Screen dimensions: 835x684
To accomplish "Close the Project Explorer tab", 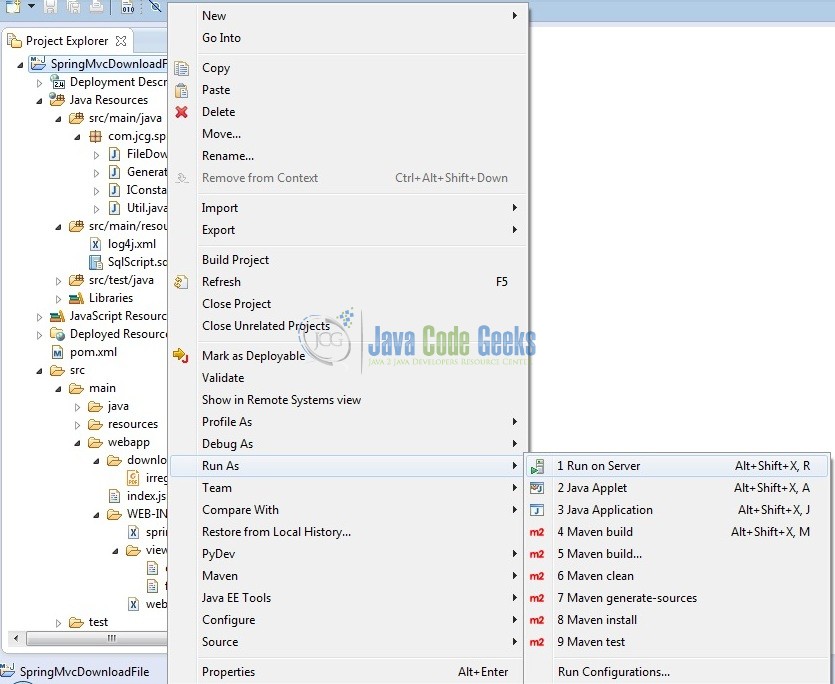I will tap(121, 41).
